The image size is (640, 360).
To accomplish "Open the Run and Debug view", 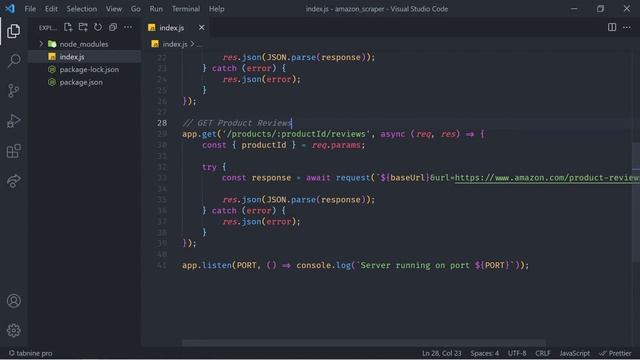I will [x=13, y=121].
